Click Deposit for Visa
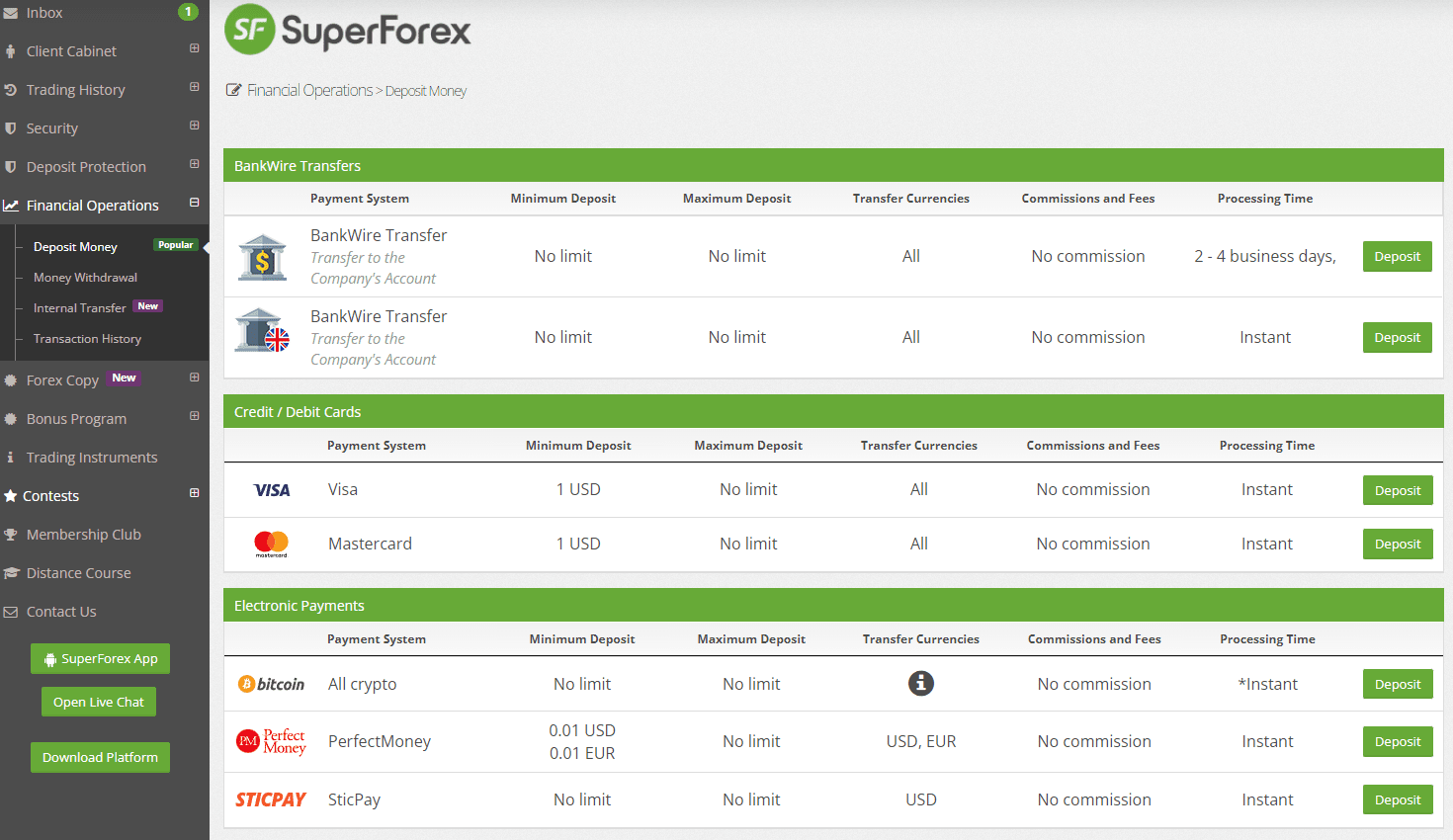 (x=1398, y=490)
